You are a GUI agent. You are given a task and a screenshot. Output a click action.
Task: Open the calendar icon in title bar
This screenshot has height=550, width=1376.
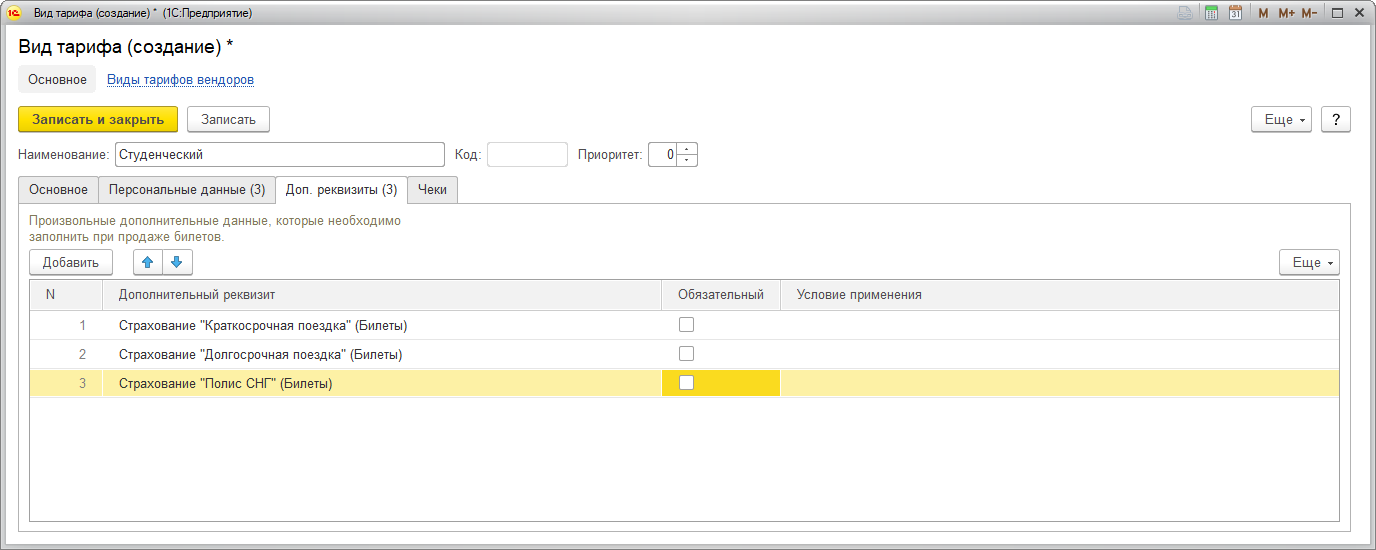point(1235,13)
